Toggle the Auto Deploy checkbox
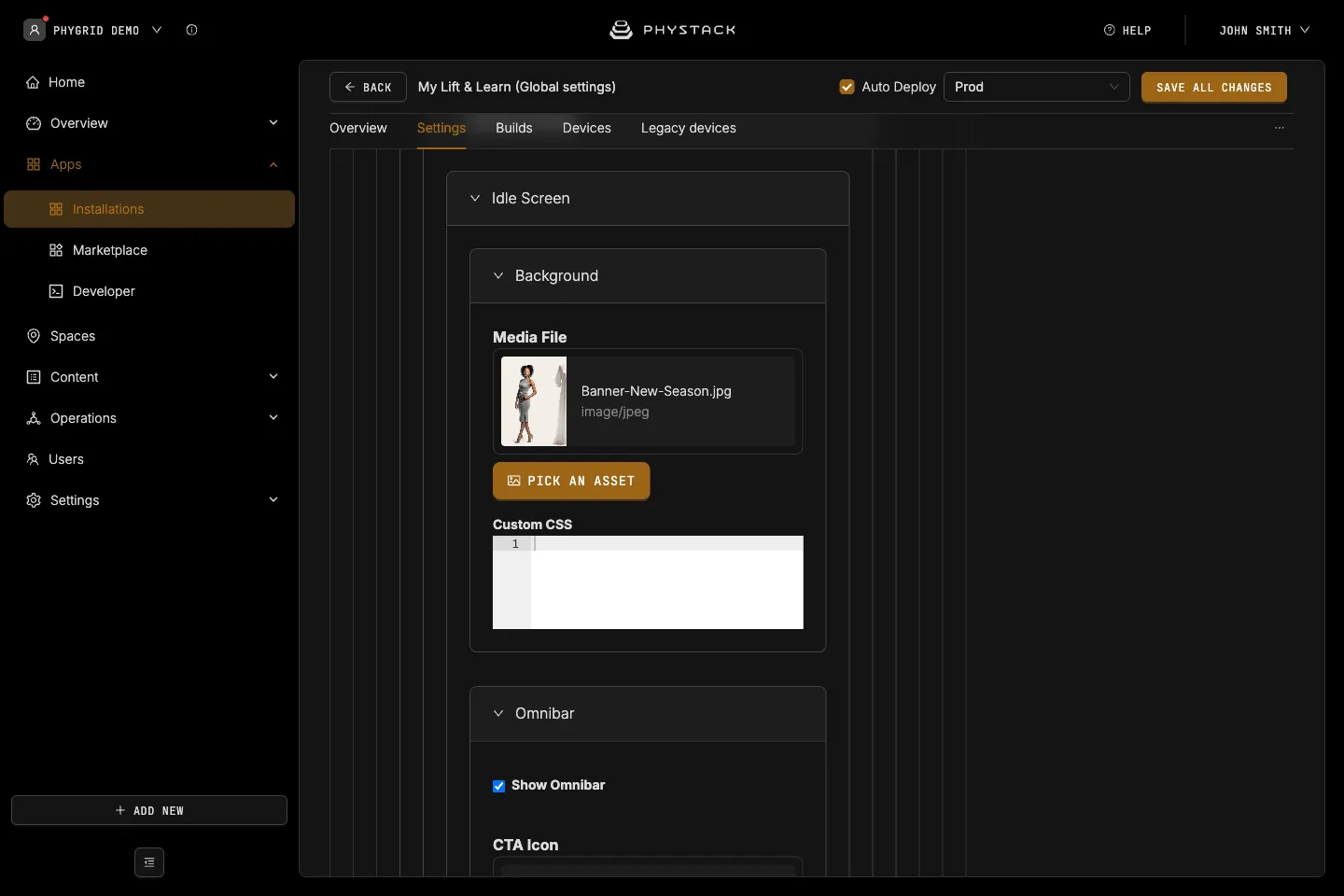 pyautogui.click(x=847, y=87)
